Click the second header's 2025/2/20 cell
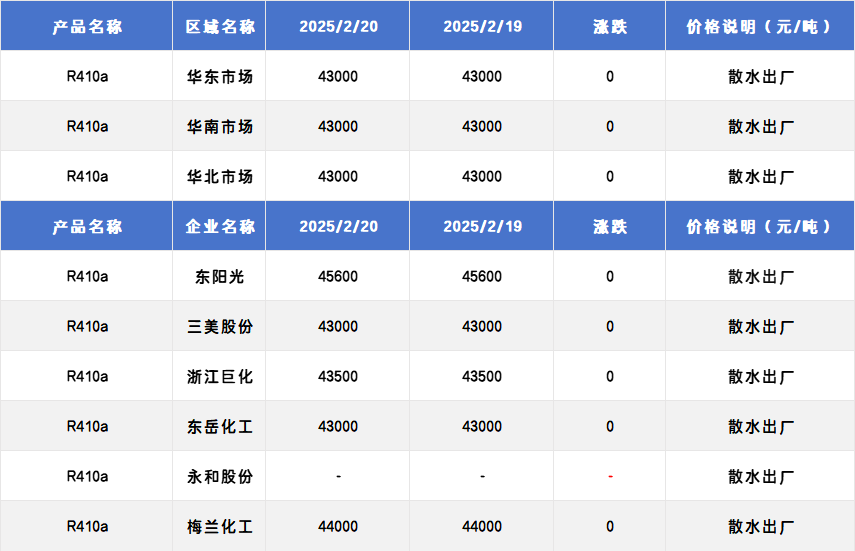The width and height of the screenshot is (855, 551). tap(338, 226)
